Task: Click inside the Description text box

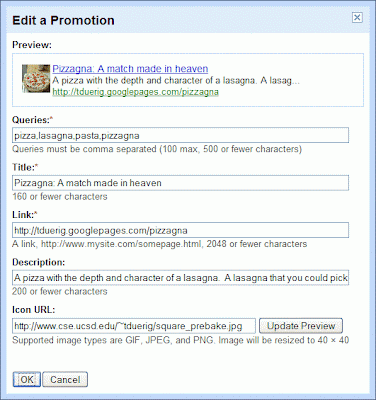Action: click(180, 278)
